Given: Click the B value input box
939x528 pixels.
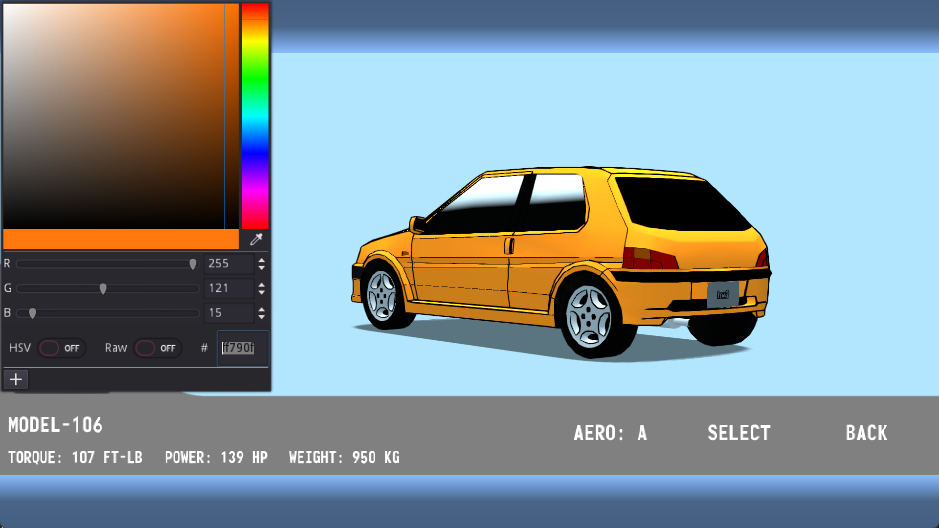Looking at the screenshot, I should tap(228, 313).
